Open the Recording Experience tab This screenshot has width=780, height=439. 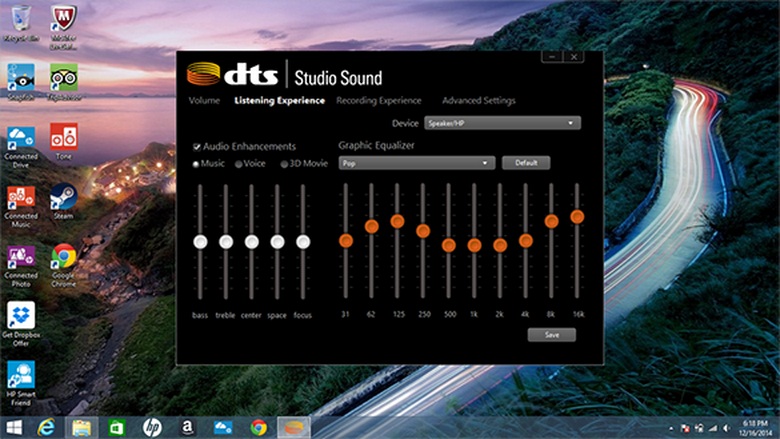(x=378, y=101)
